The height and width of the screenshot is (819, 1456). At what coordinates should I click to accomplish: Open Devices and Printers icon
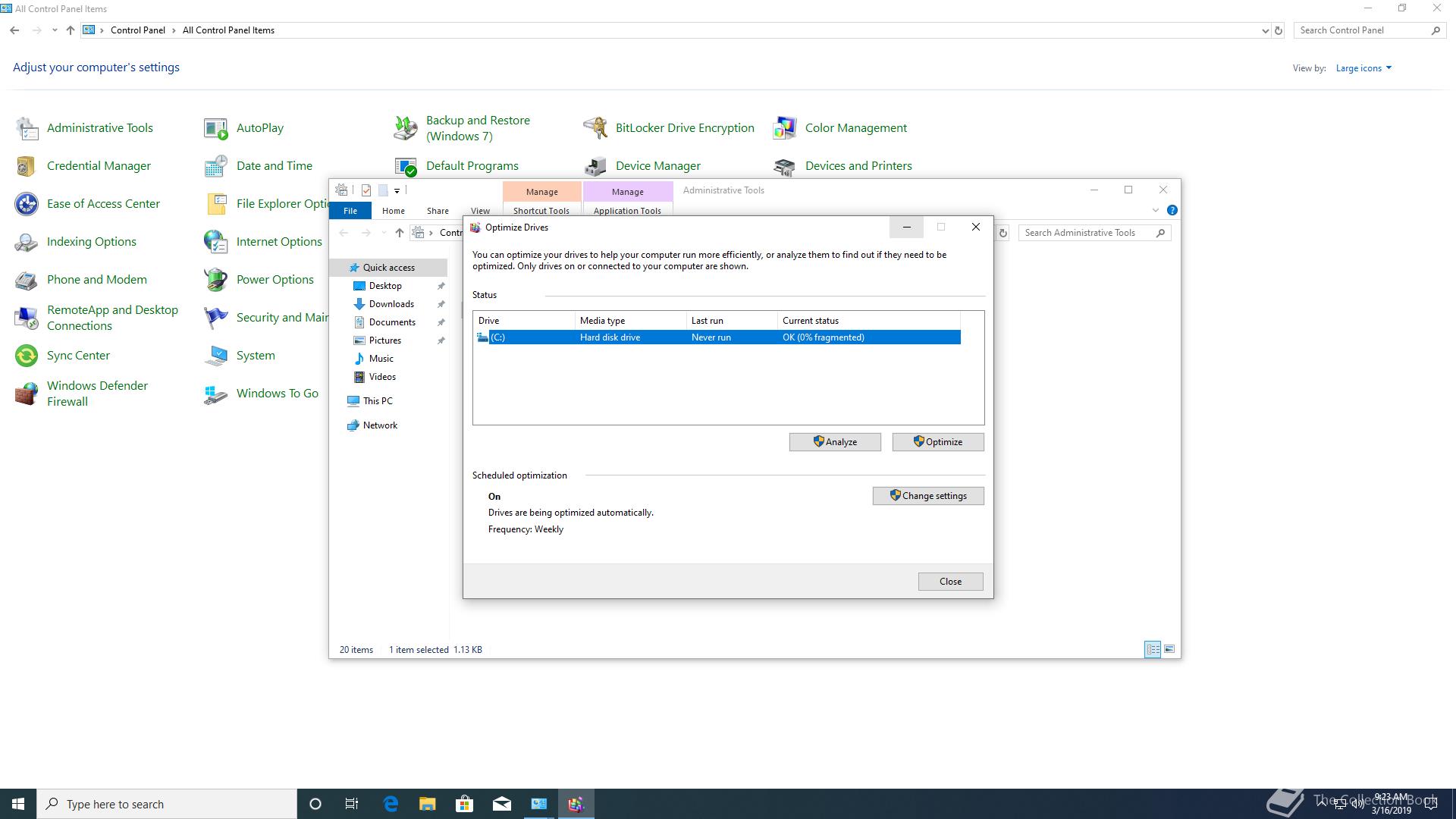[785, 166]
